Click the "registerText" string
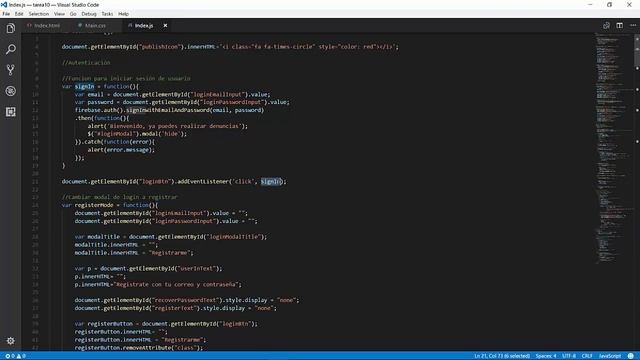 click(174, 308)
